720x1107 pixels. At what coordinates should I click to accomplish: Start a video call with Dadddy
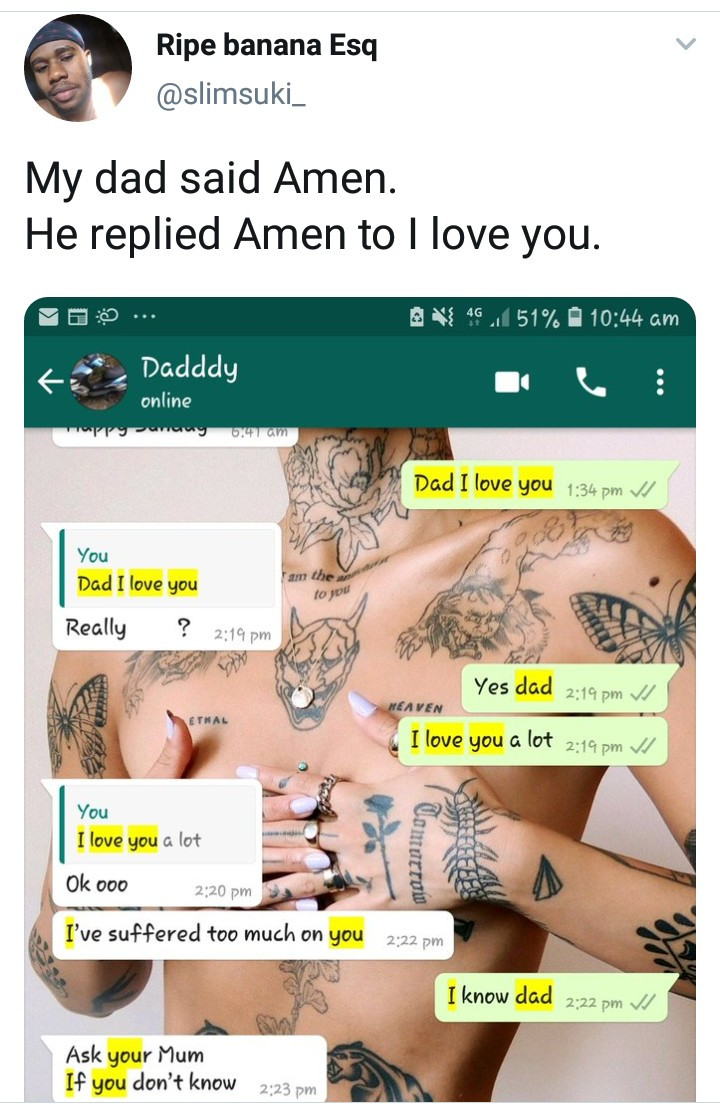pos(512,382)
